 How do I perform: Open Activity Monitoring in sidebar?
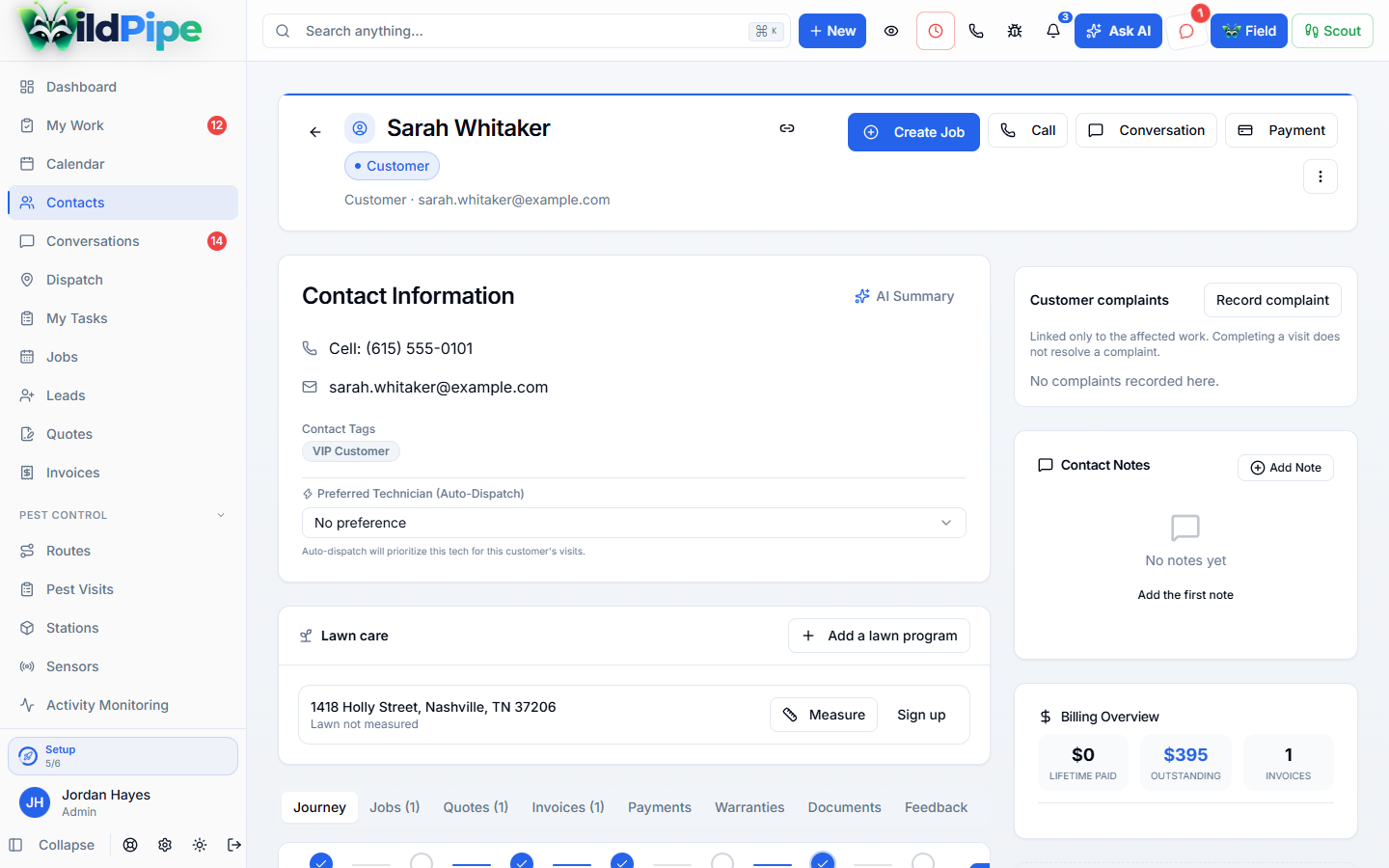point(123,705)
